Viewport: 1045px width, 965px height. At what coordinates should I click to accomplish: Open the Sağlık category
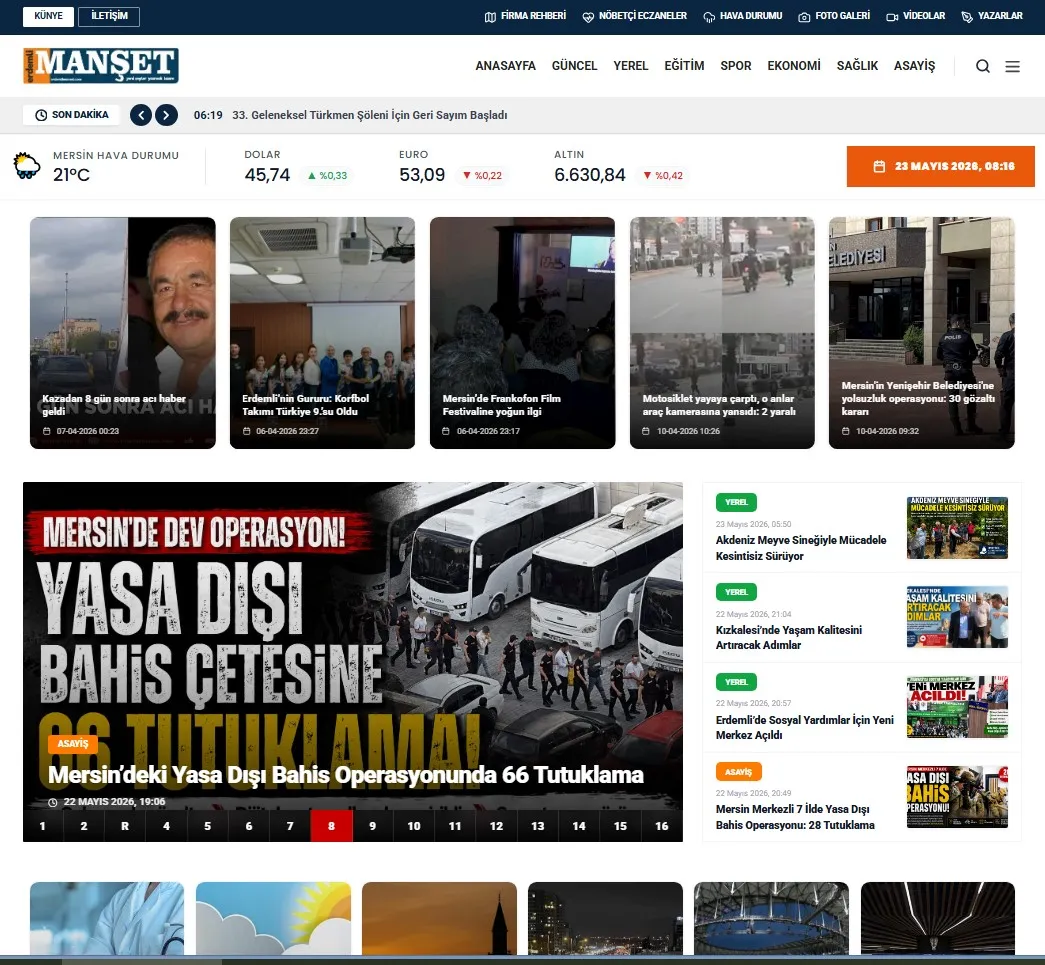click(857, 66)
